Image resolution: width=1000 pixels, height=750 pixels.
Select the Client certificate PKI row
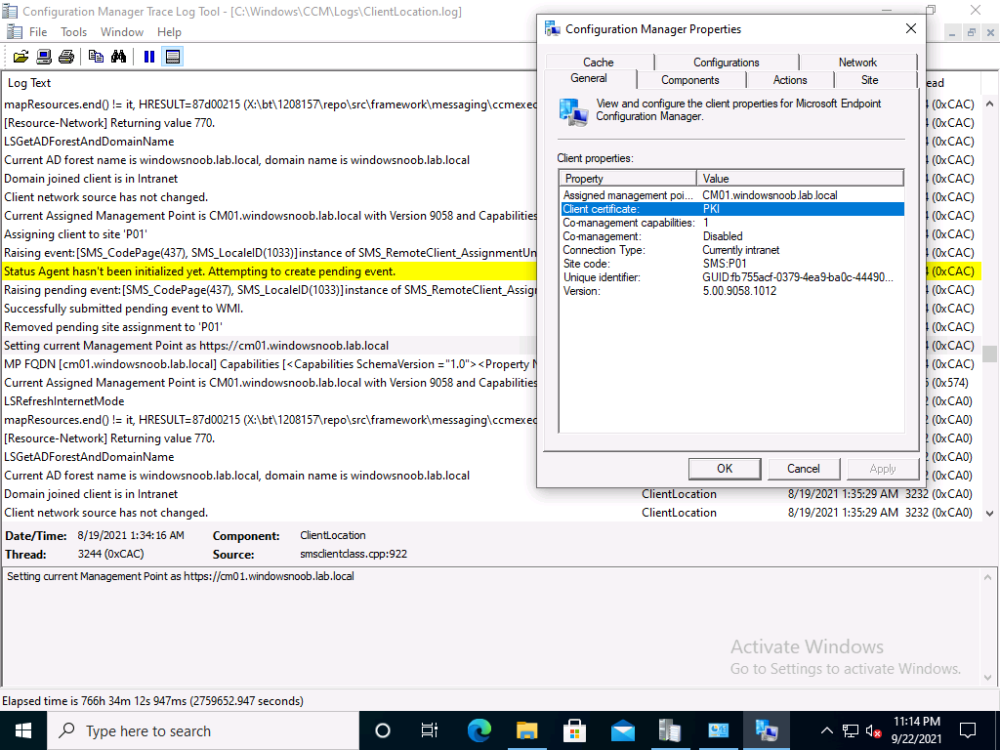pos(732,209)
